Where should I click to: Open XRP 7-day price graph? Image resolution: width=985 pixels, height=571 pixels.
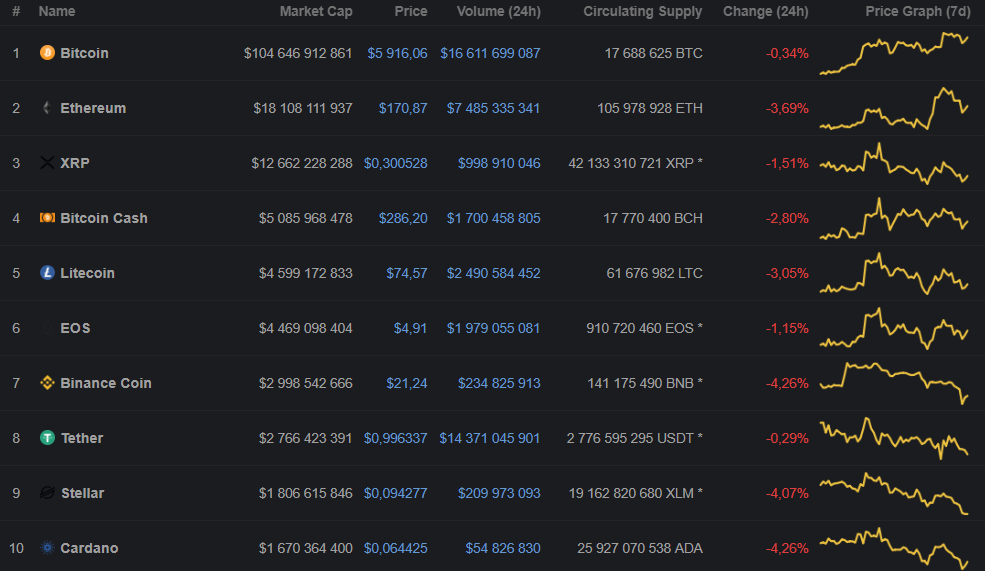[x=894, y=163]
